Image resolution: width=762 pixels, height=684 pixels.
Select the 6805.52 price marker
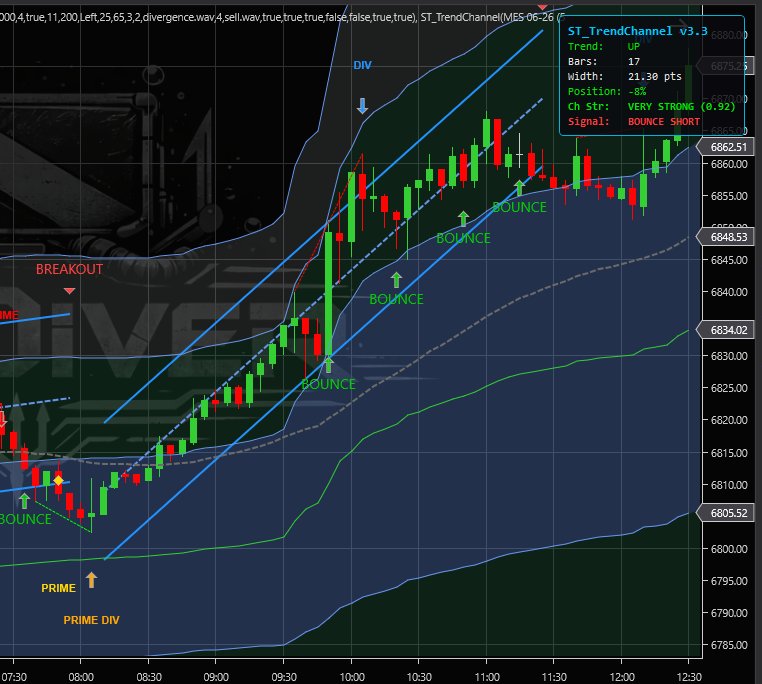click(x=725, y=513)
